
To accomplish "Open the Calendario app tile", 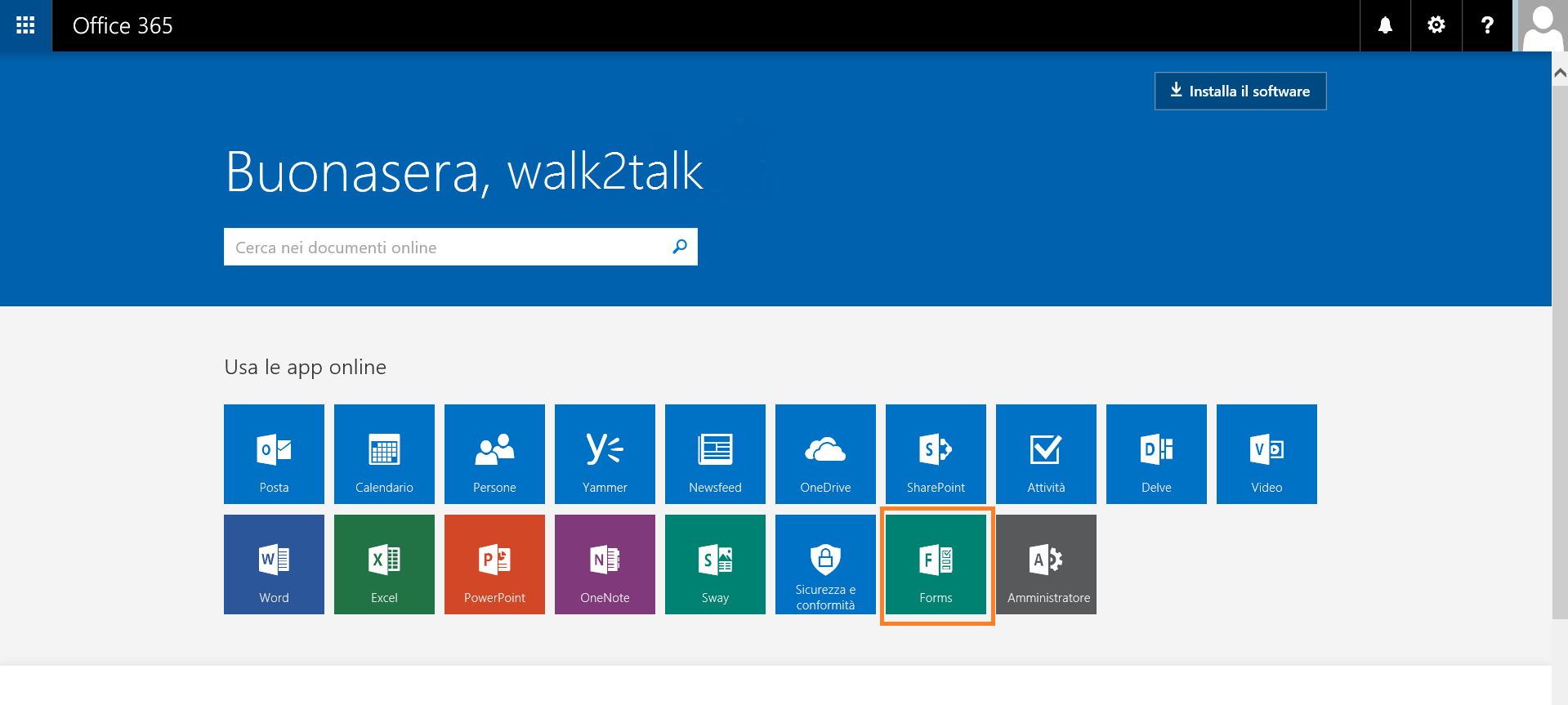I will 384,454.
